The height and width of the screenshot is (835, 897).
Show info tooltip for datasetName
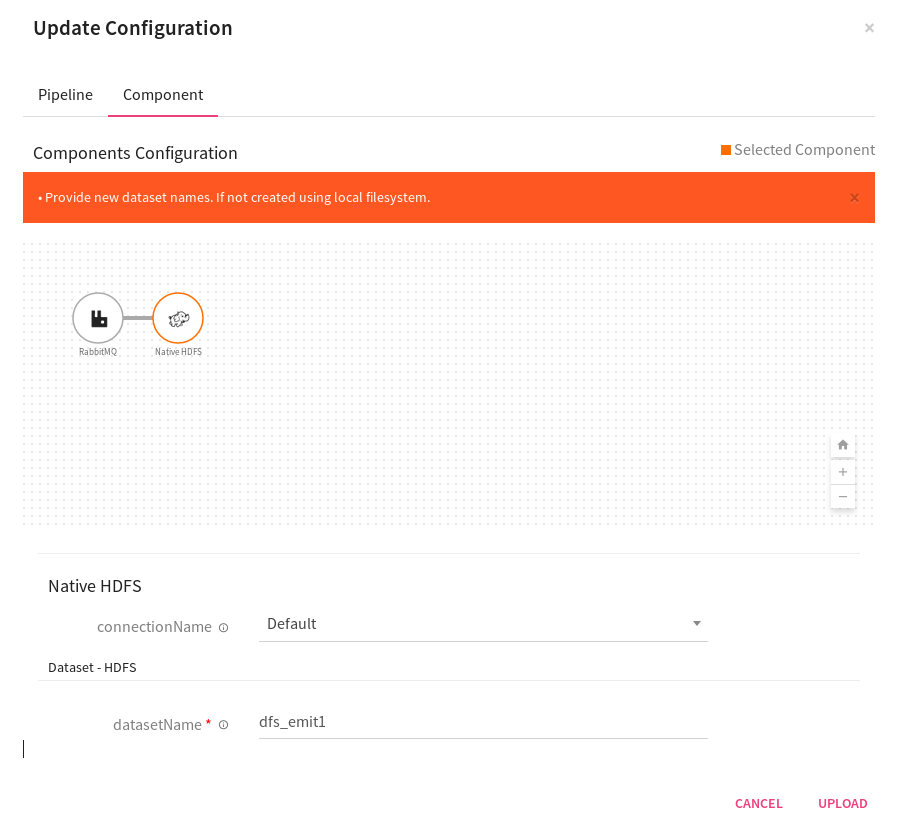coord(223,725)
